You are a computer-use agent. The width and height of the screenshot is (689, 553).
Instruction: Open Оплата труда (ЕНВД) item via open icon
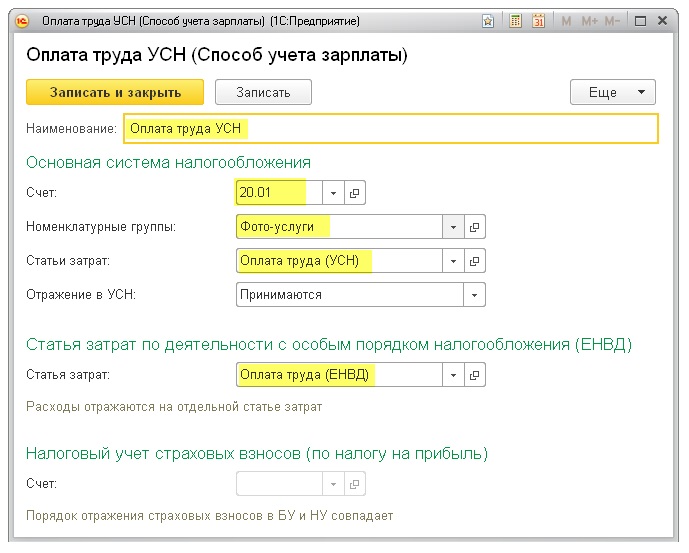tap(475, 375)
